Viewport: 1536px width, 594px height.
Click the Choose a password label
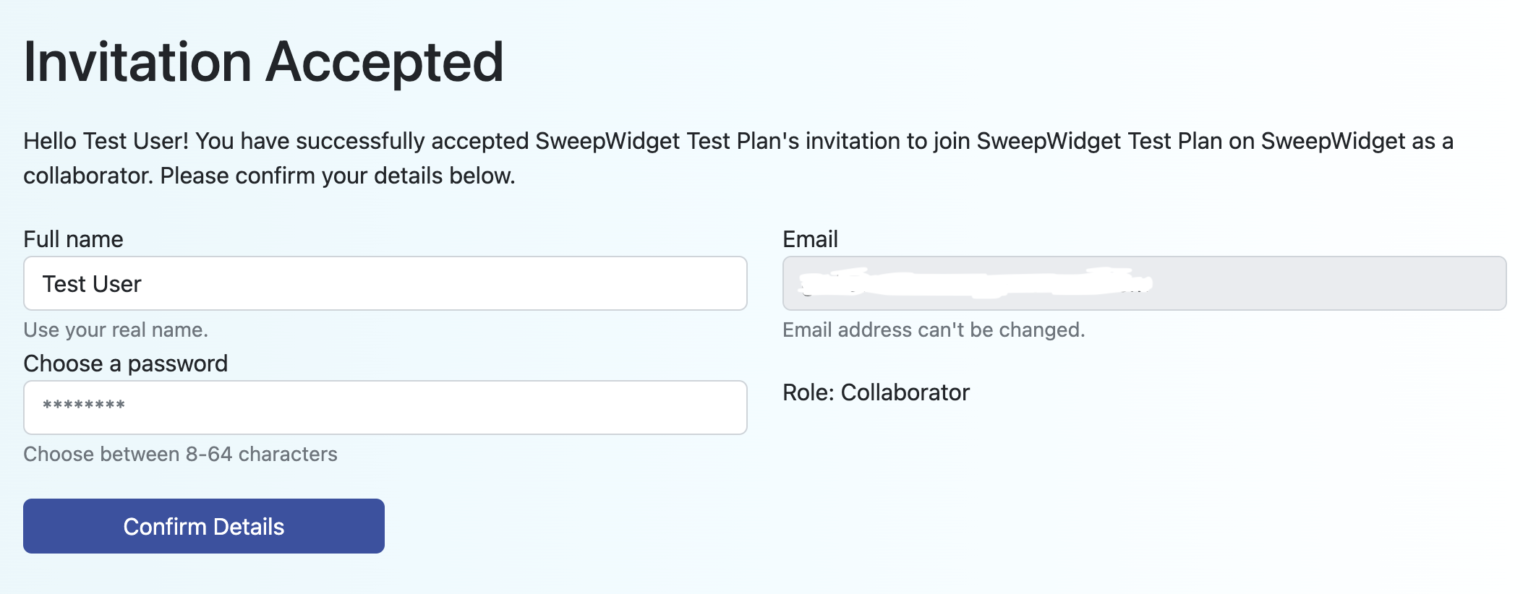[126, 363]
